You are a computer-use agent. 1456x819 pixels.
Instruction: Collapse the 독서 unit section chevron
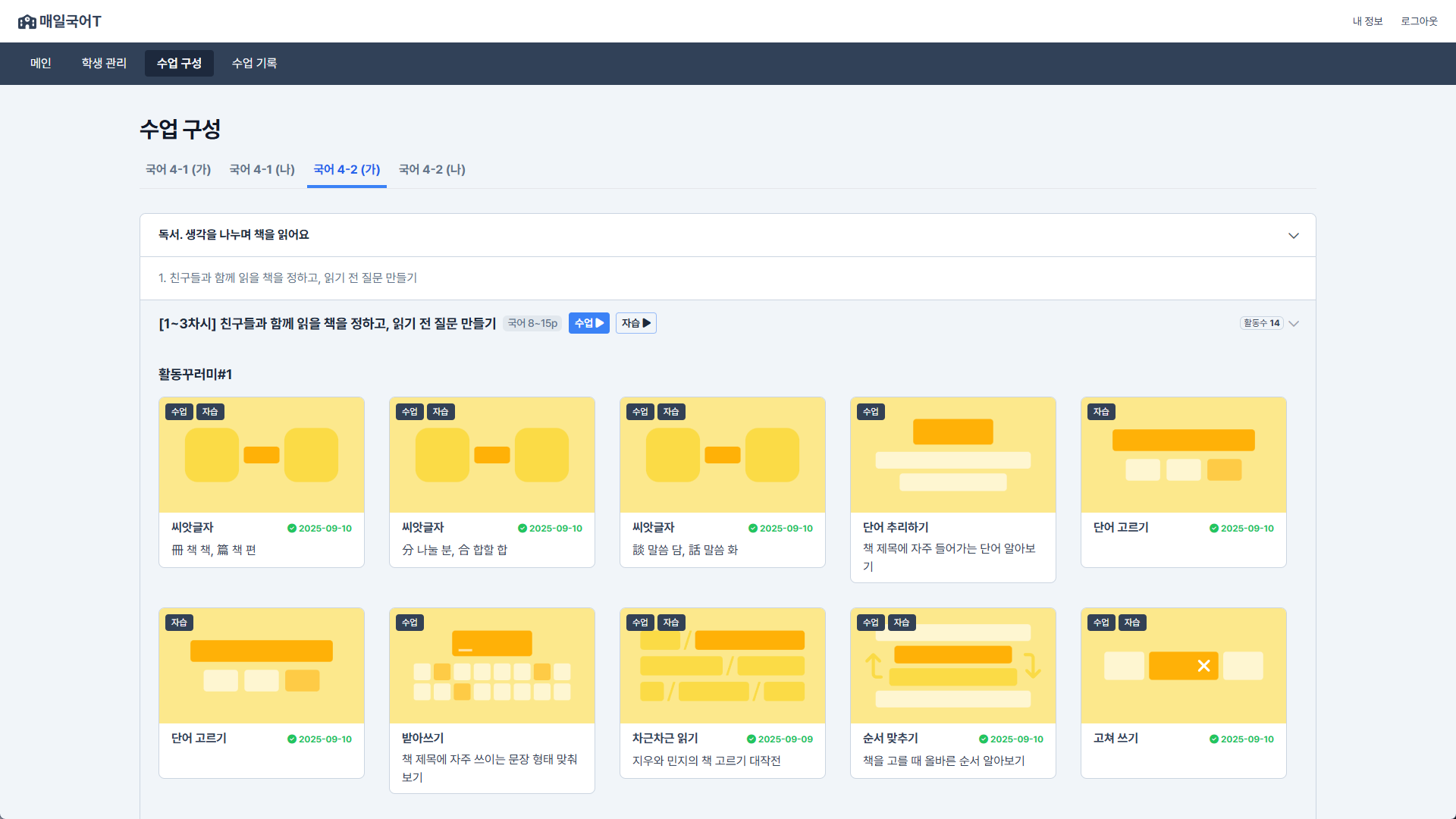click(1293, 236)
